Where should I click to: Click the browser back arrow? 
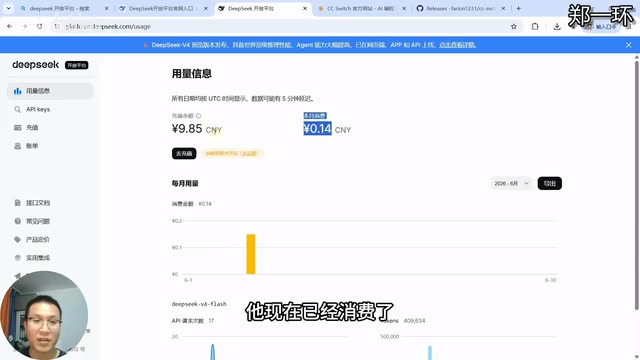[x=9, y=26]
